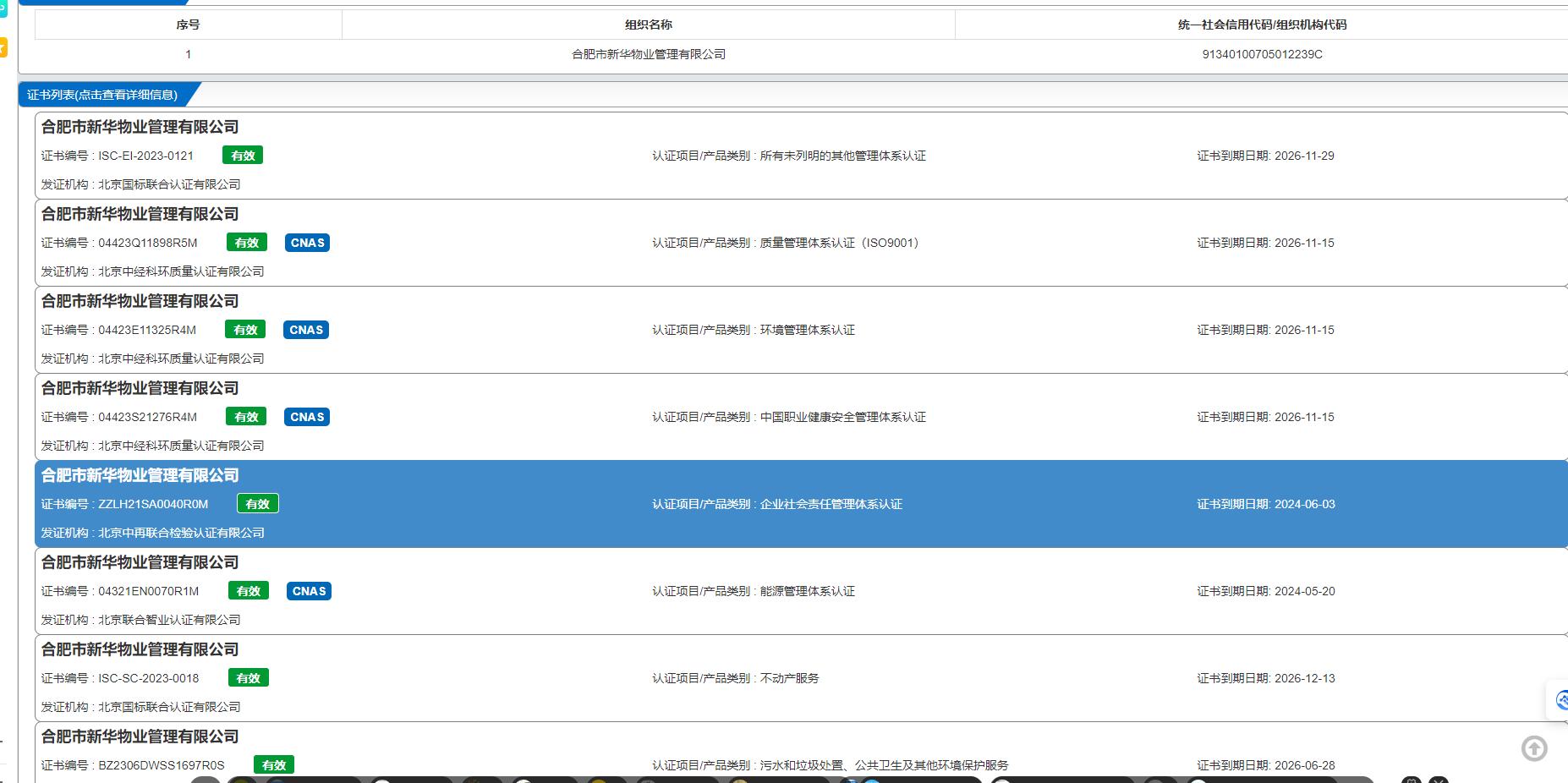This screenshot has height=783, width=1568.
Task: Click expiry date 2026-06-28
Action: [1305, 765]
